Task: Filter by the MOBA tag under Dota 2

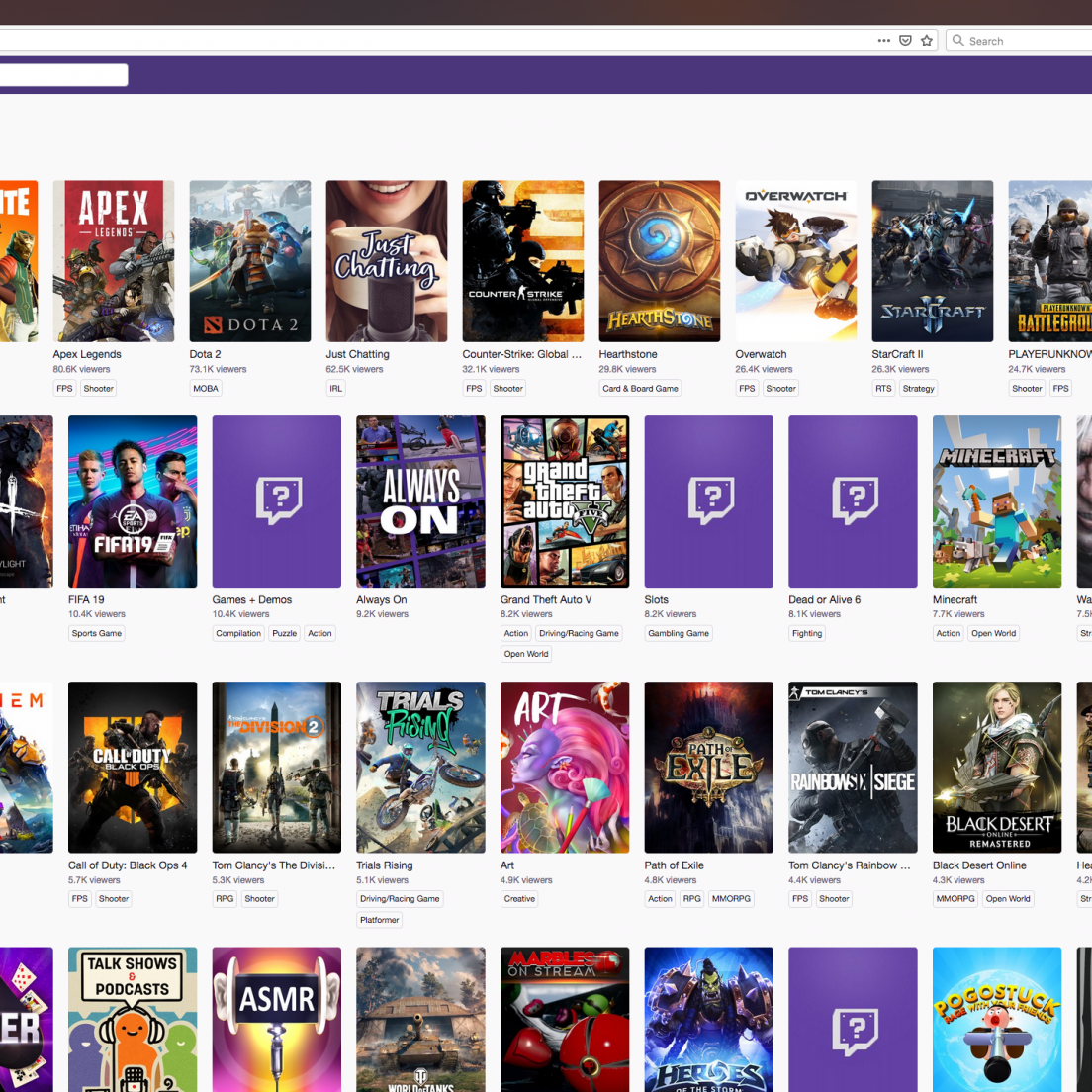Action: click(x=206, y=389)
